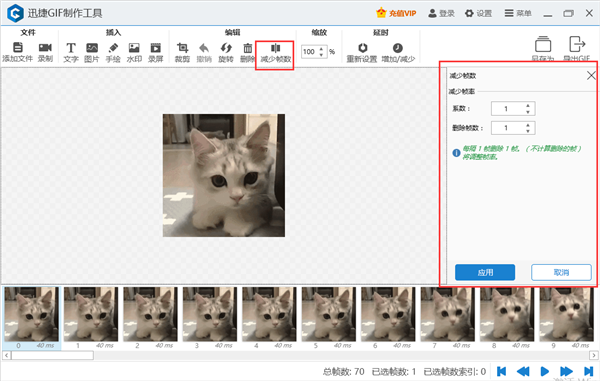Select frame 6 thumbnail
Viewport: 600px width, 381px height.
coord(388,314)
